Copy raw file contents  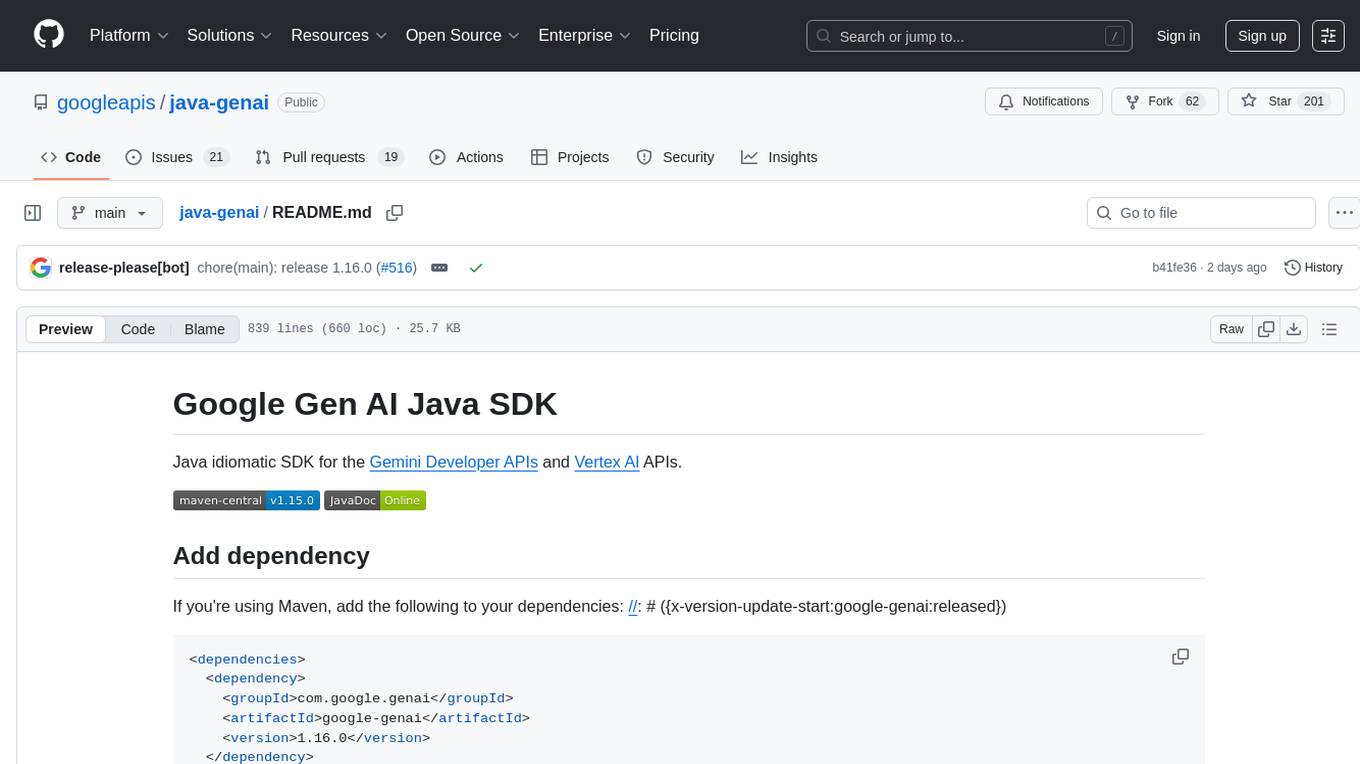point(1266,329)
